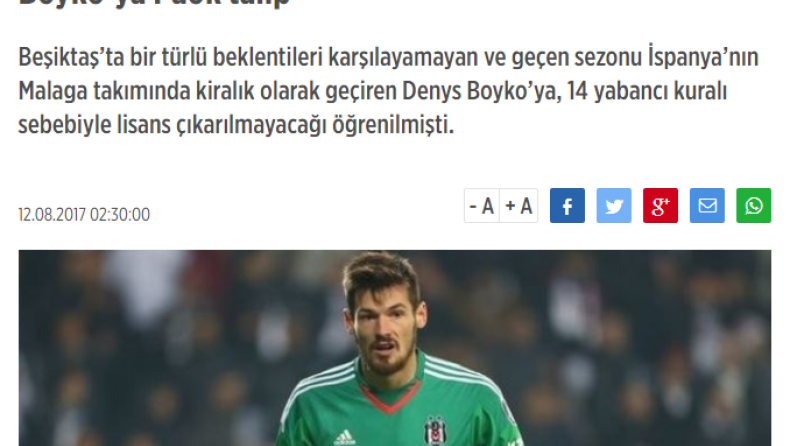Click the word Beşiktaş'ta starting the paragraph
The height and width of the screenshot is (446, 790).
point(72,57)
